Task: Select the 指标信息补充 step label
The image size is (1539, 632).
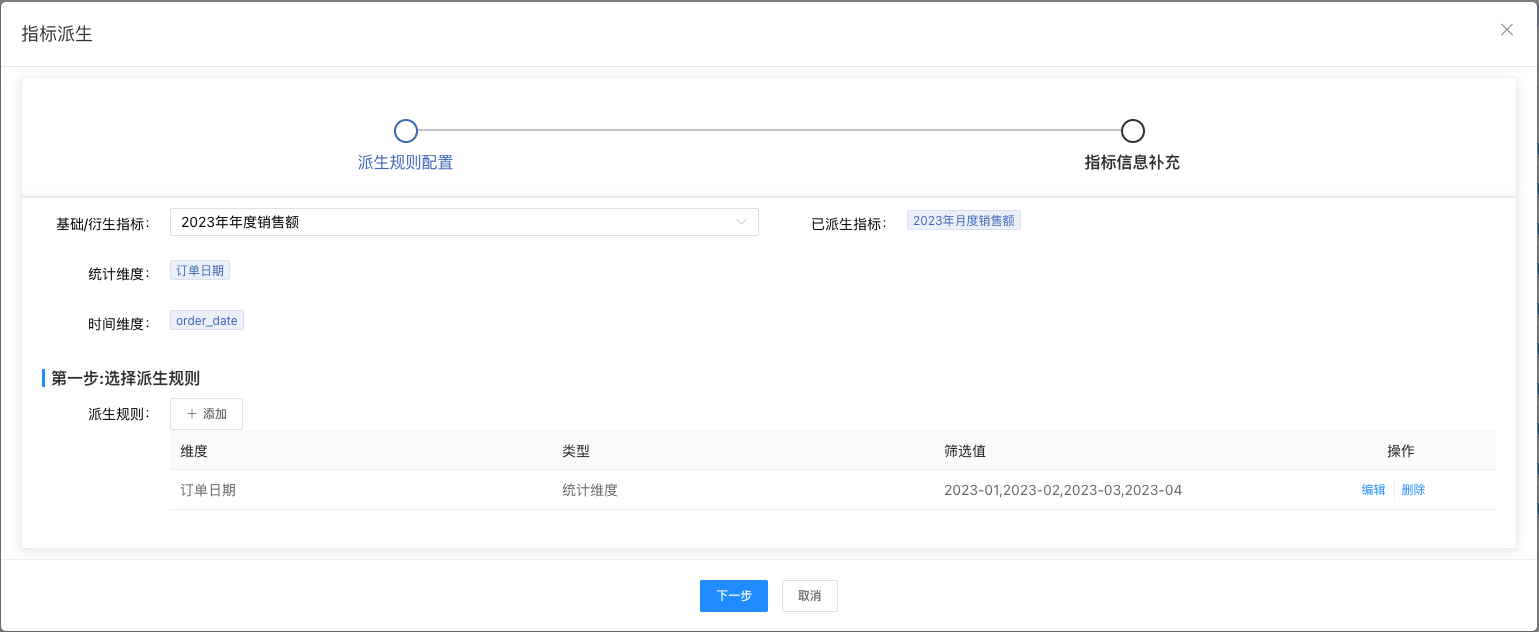Action: pyautogui.click(x=1132, y=162)
